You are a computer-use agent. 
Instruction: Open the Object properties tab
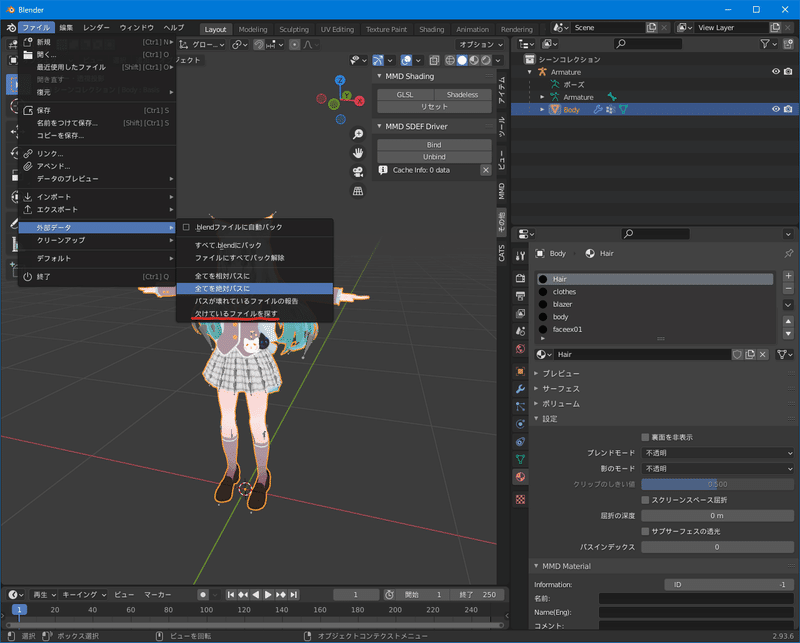point(520,371)
